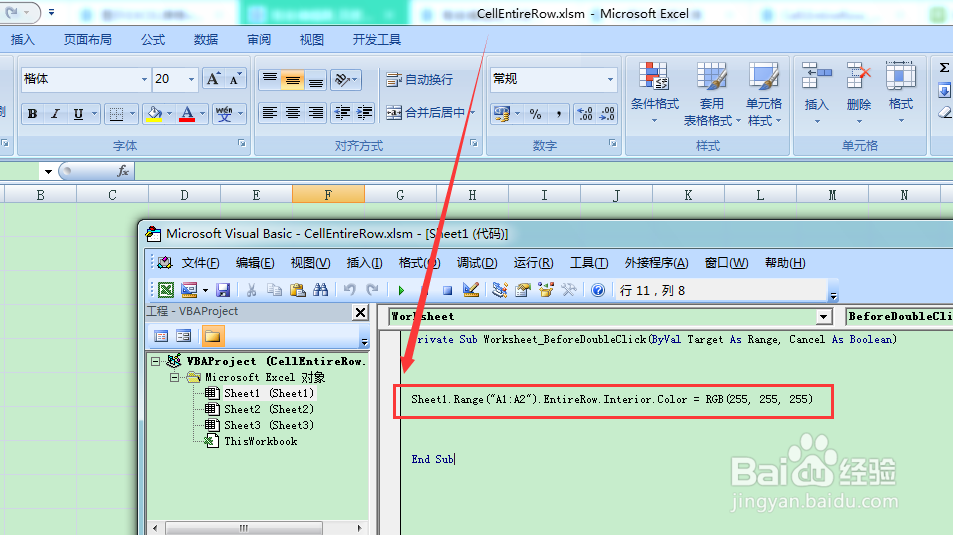Toggle top vertical alignment button

270,80
